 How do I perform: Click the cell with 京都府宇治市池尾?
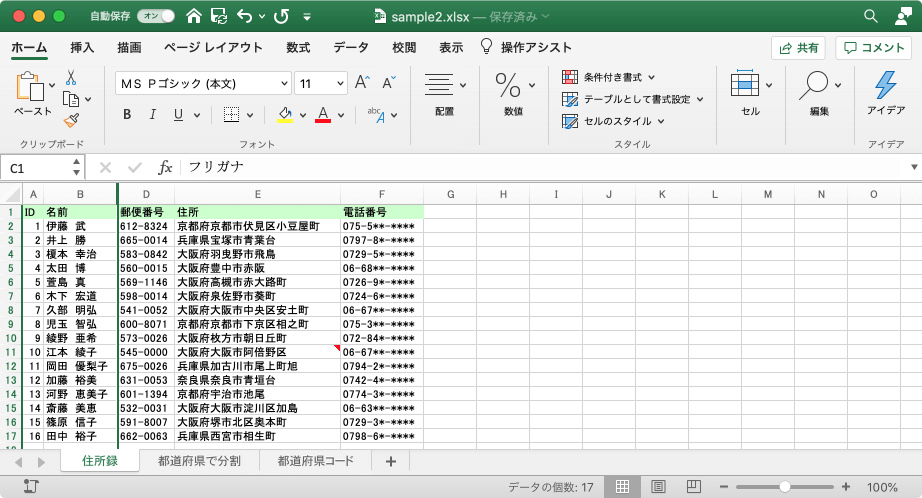(x=258, y=395)
